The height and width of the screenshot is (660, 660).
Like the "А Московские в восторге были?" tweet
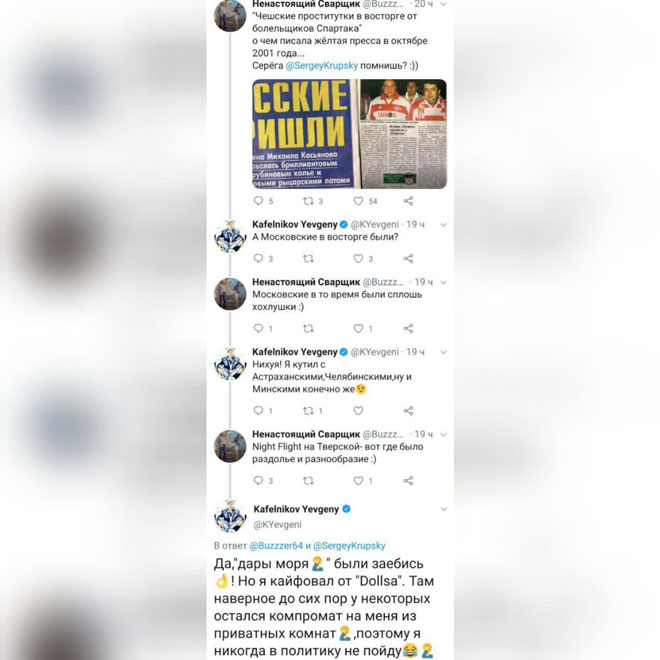(x=358, y=258)
